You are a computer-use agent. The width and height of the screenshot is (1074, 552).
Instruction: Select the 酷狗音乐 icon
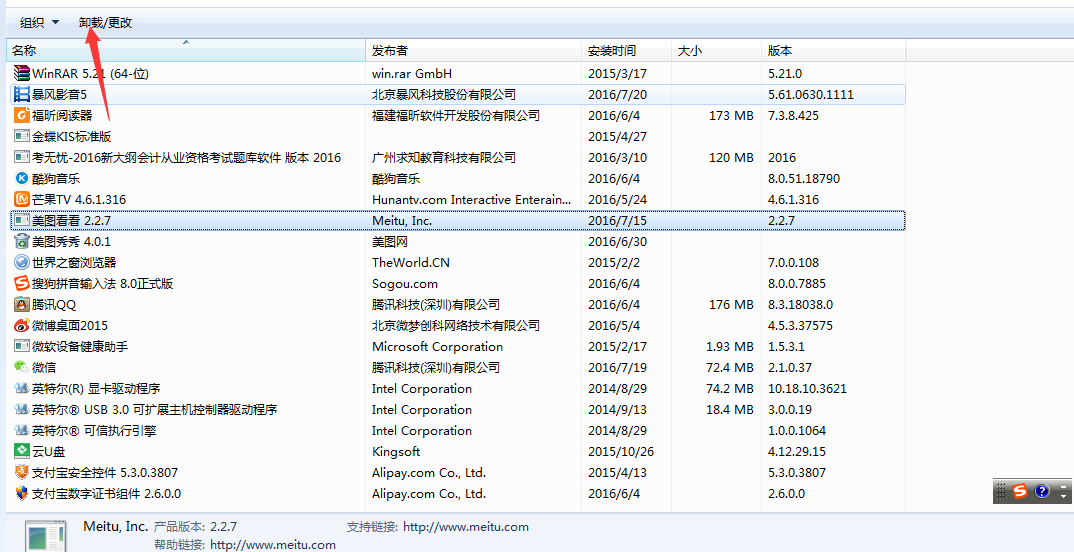click(22, 179)
